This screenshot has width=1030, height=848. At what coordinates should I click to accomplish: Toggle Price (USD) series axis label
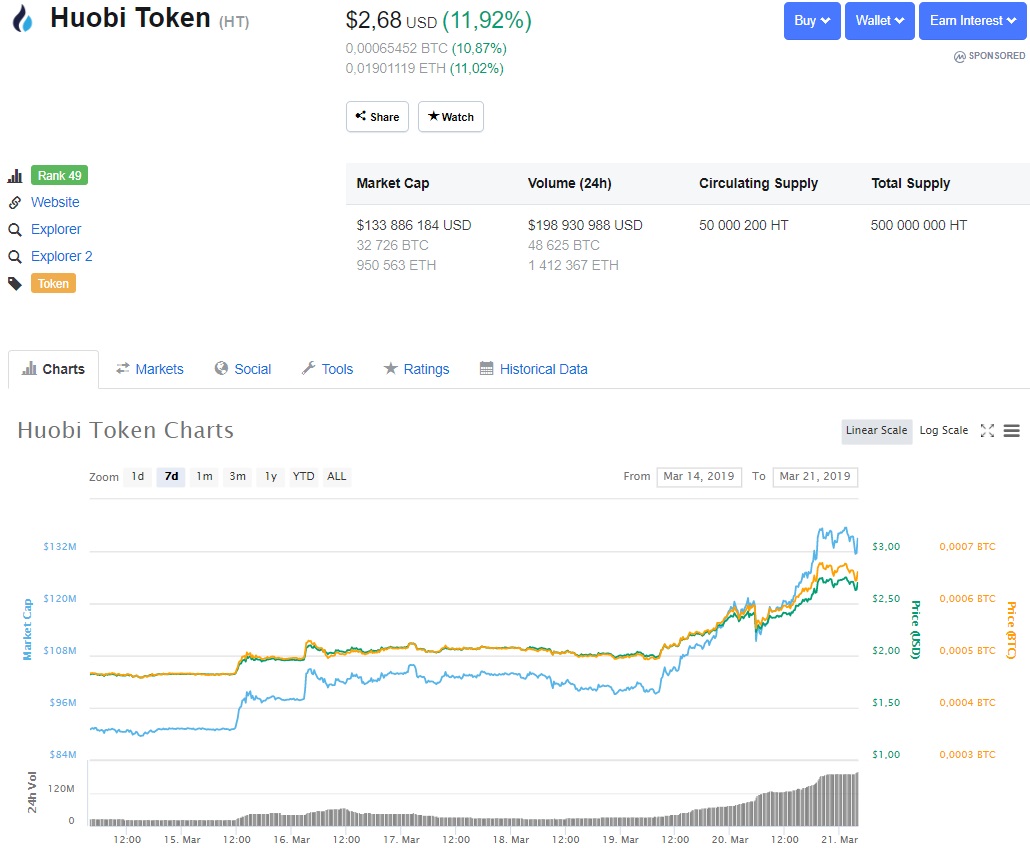pos(915,630)
